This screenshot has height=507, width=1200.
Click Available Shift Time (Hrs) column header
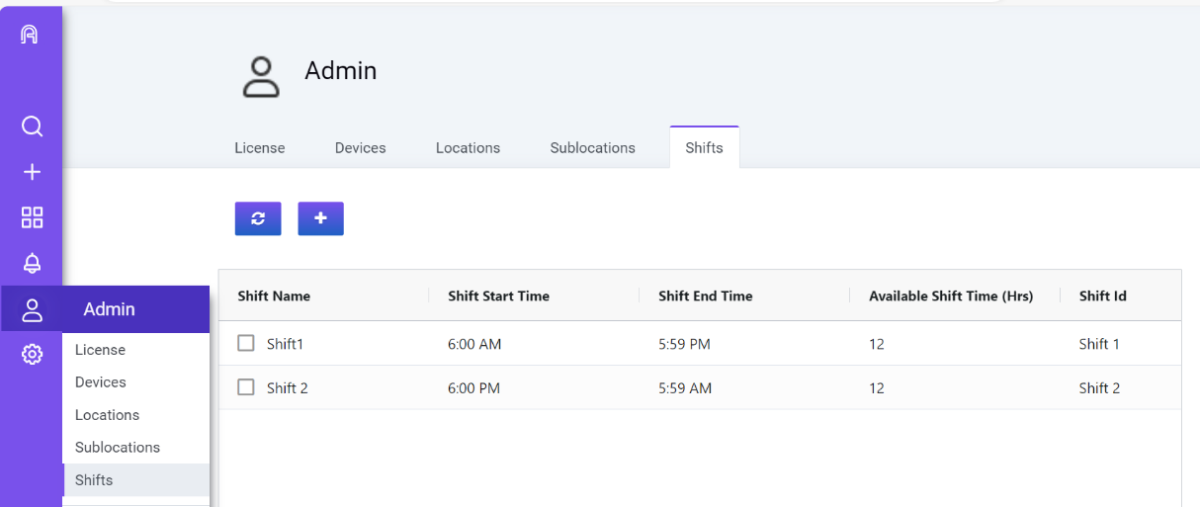click(951, 296)
